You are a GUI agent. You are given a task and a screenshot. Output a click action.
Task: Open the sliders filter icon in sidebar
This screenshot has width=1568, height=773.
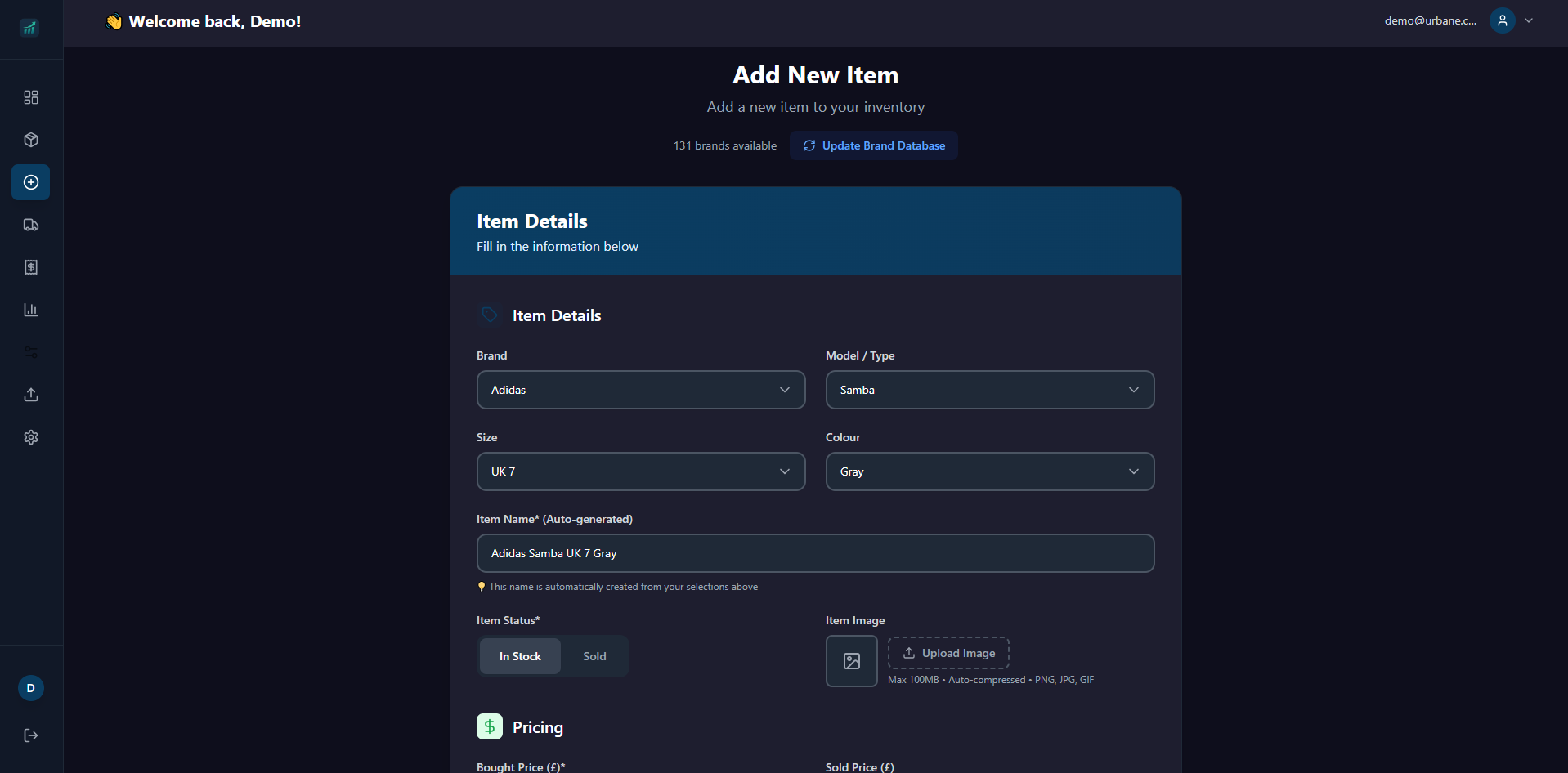click(x=31, y=352)
